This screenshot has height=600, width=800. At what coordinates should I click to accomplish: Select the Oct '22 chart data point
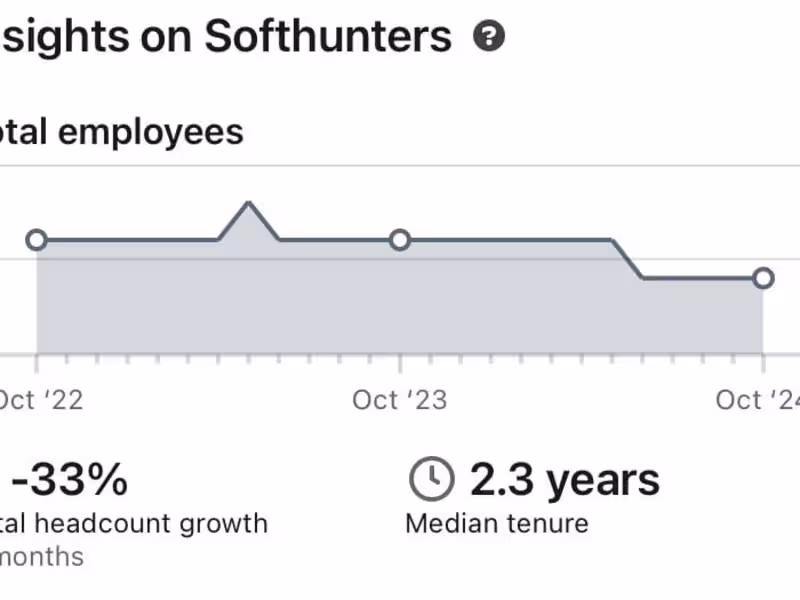[x=37, y=240]
